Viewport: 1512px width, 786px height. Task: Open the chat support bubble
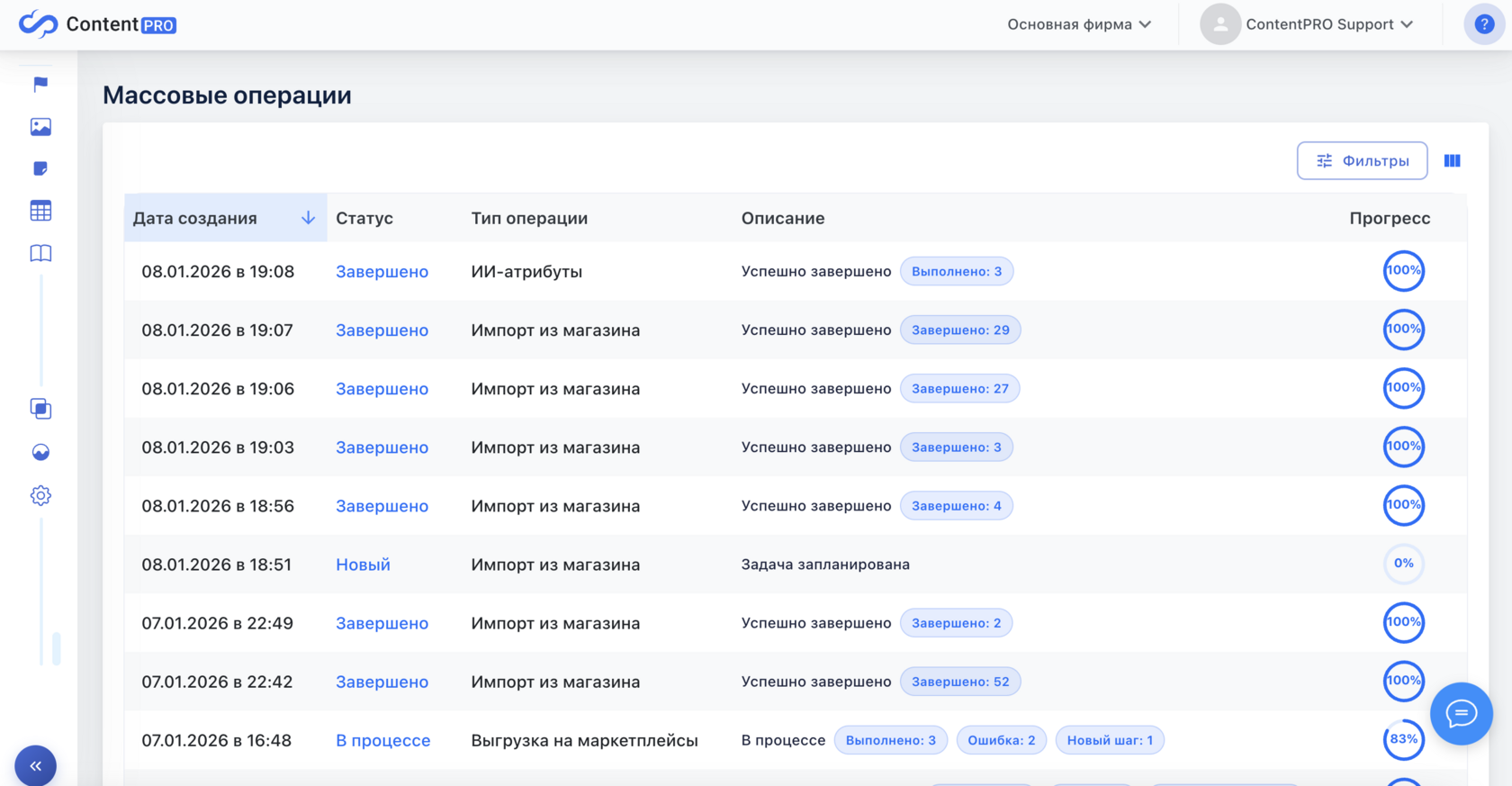point(1461,714)
